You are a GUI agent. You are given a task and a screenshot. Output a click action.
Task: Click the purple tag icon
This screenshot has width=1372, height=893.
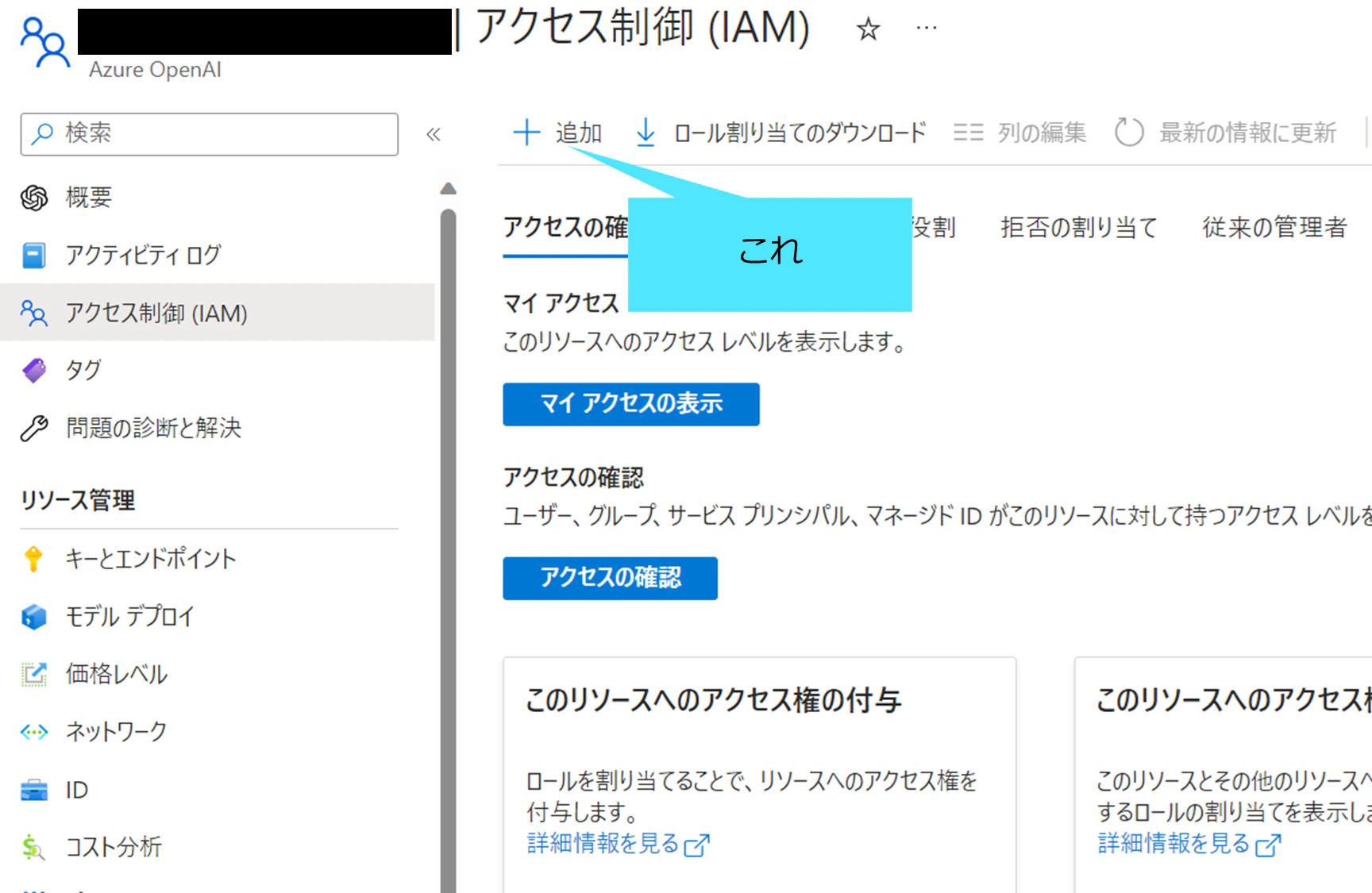pyautogui.click(x=34, y=371)
